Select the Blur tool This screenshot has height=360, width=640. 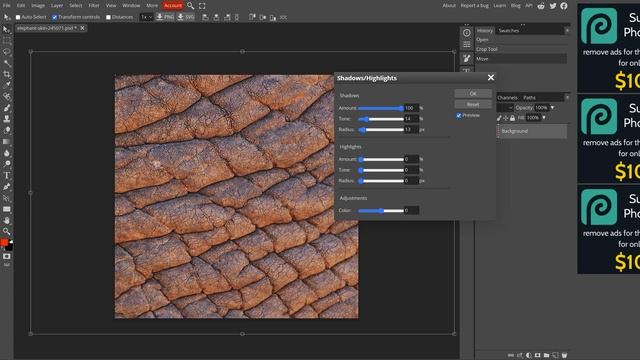tap(7, 153)
